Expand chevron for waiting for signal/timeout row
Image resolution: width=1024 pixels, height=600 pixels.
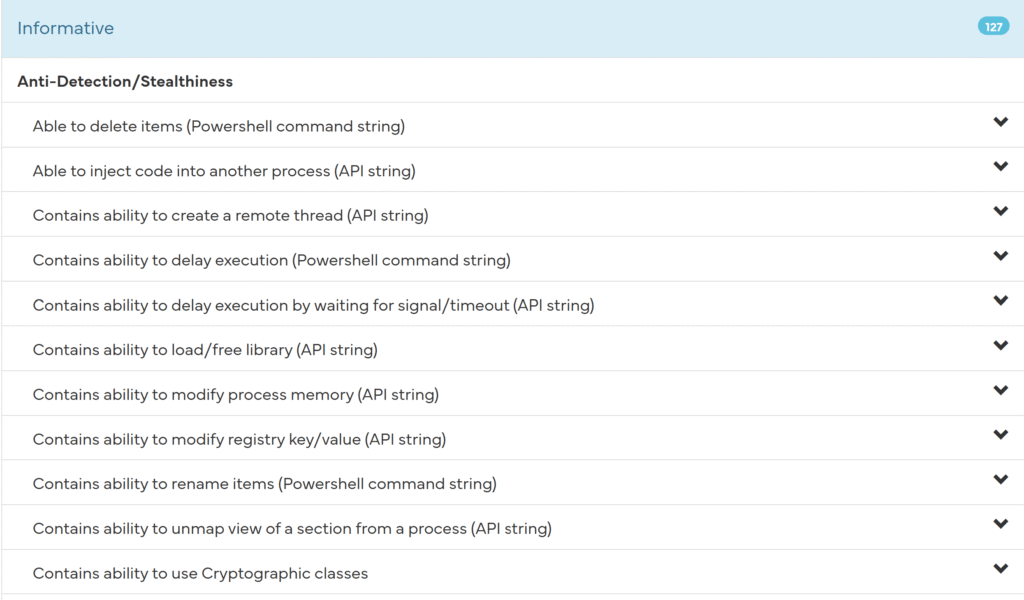click(1000, 301)
